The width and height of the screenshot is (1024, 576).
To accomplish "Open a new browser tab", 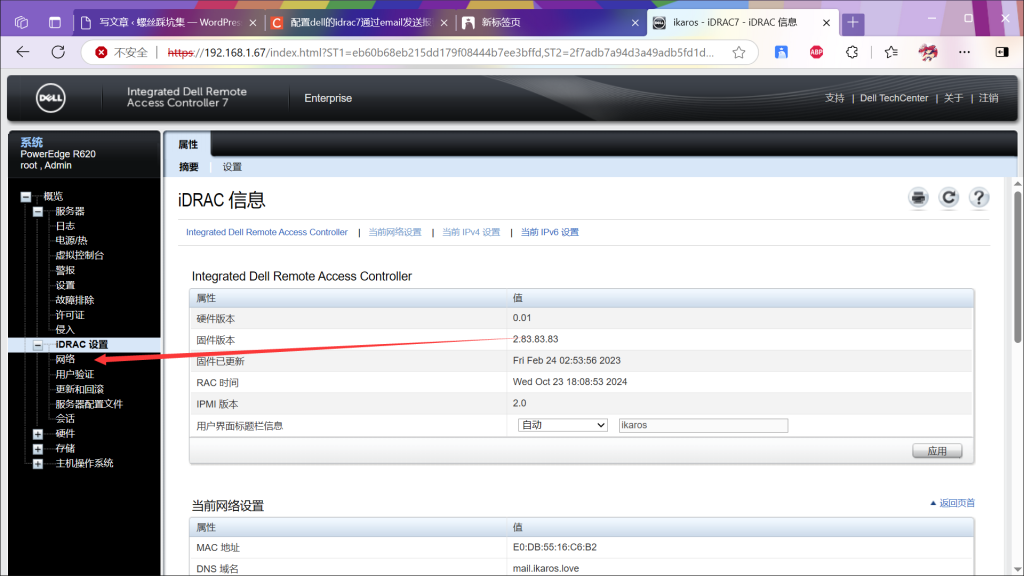I will pos(852,22).
